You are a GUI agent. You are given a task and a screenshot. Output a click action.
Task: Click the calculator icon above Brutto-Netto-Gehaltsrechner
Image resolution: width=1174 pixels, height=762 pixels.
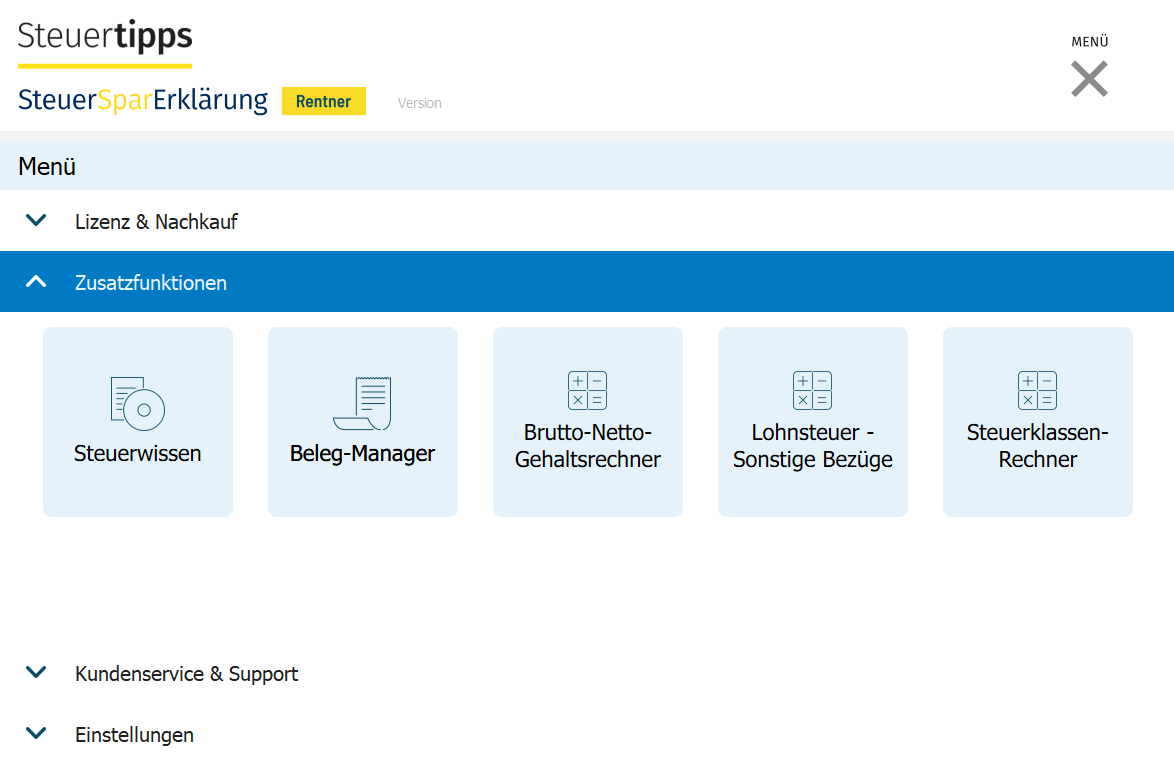[587, 390]
